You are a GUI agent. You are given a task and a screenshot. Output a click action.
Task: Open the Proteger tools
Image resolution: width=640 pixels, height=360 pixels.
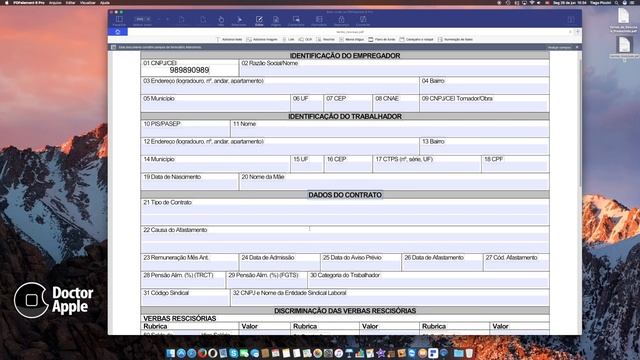(341, 21)
